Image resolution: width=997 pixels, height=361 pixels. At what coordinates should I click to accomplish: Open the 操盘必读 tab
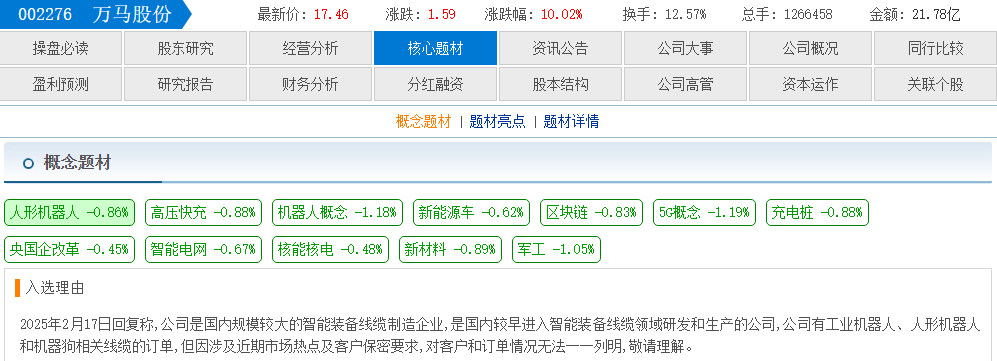click(x=60, y=48)
